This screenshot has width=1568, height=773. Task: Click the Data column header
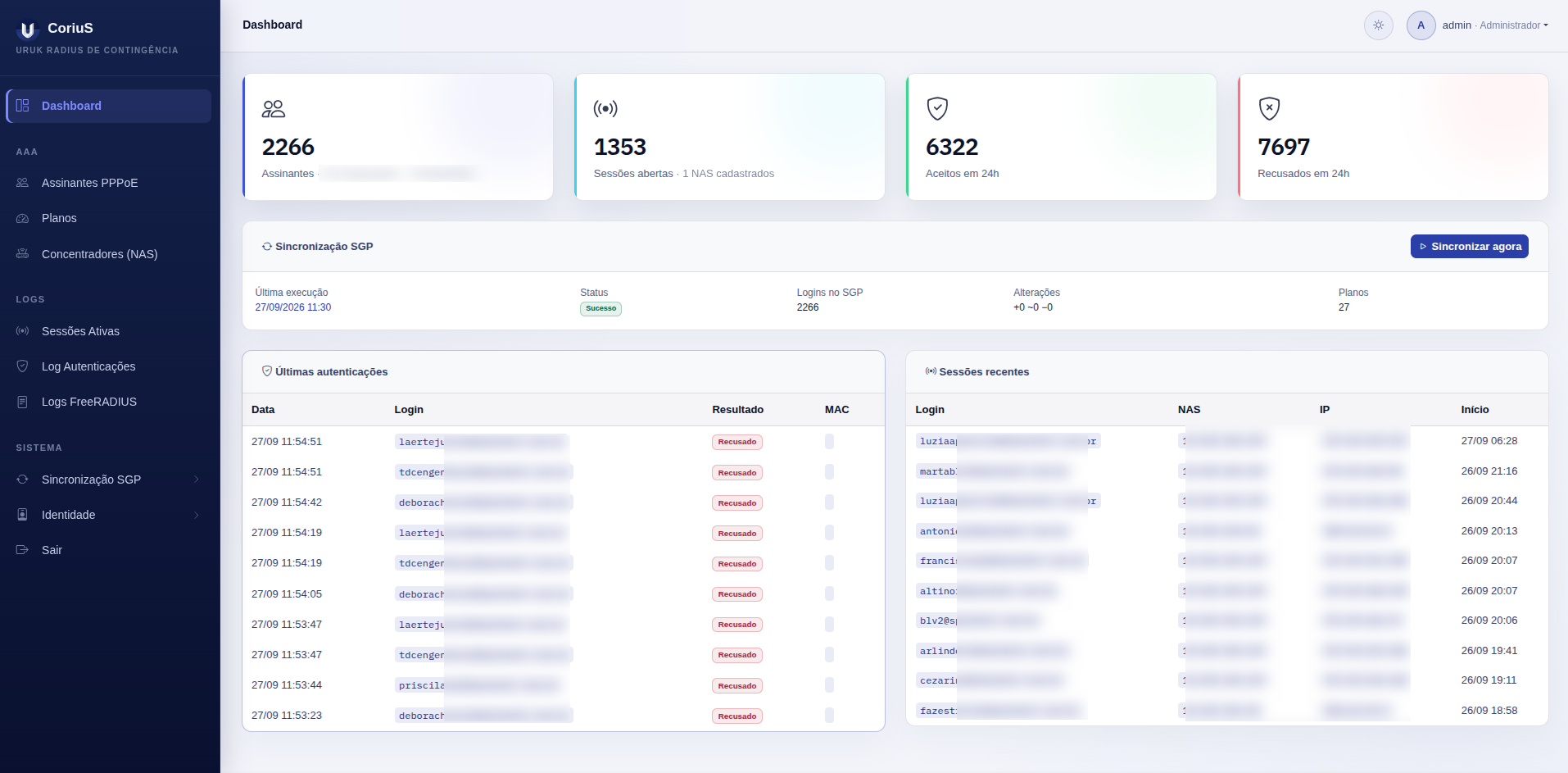click(263, 410)
